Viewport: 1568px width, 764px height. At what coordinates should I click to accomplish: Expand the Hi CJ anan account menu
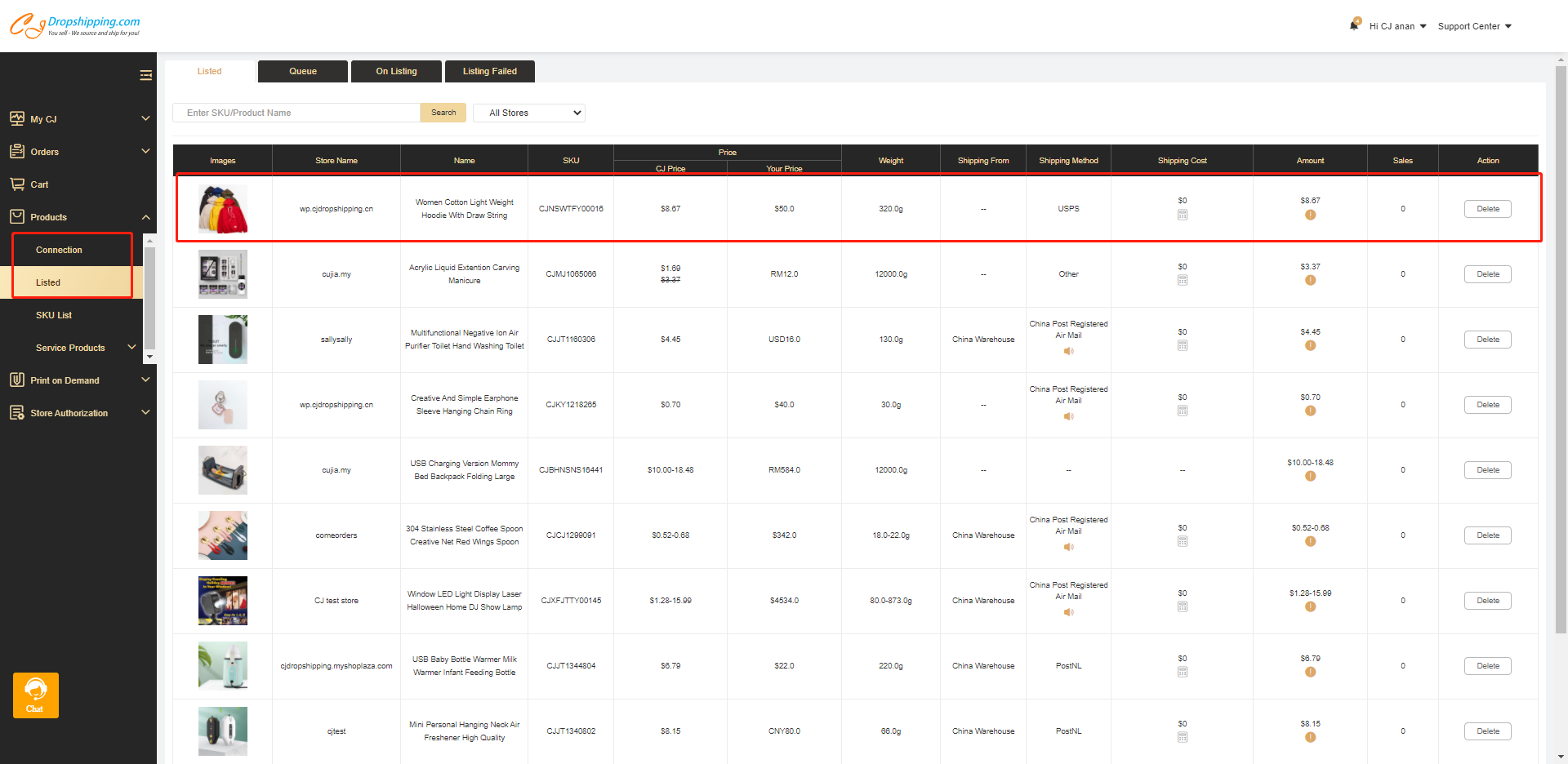click(x=1397, y=26)
